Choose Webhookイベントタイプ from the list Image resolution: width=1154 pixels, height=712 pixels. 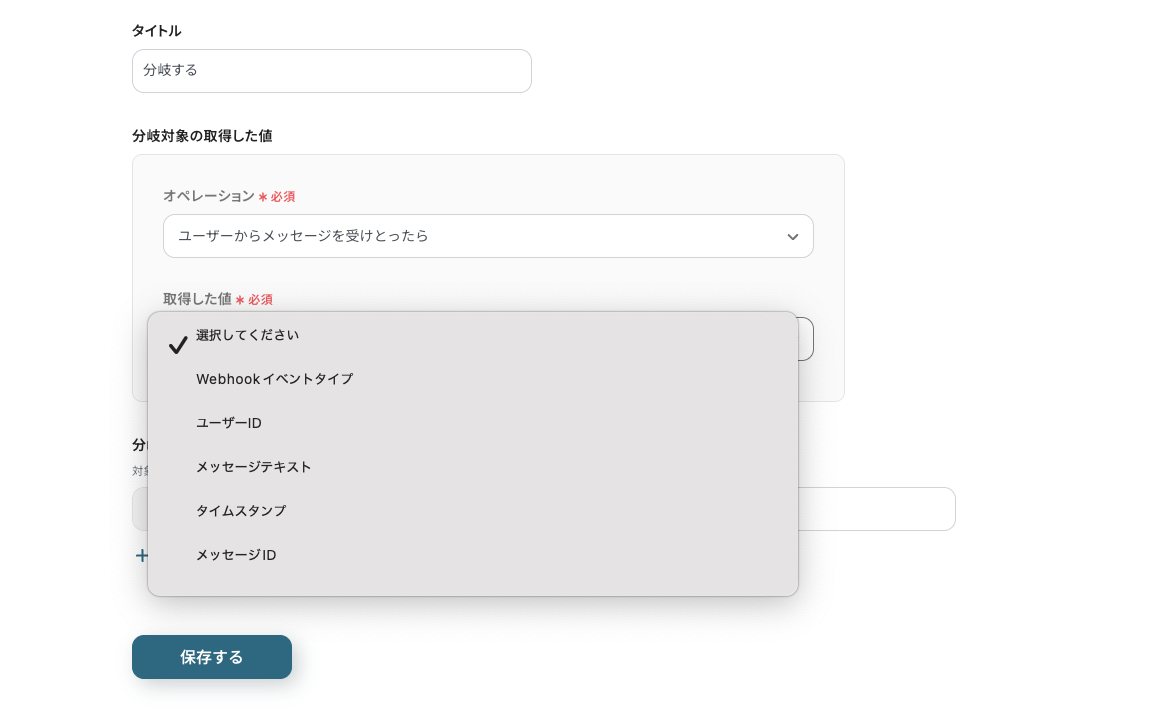tap(274, 379)
